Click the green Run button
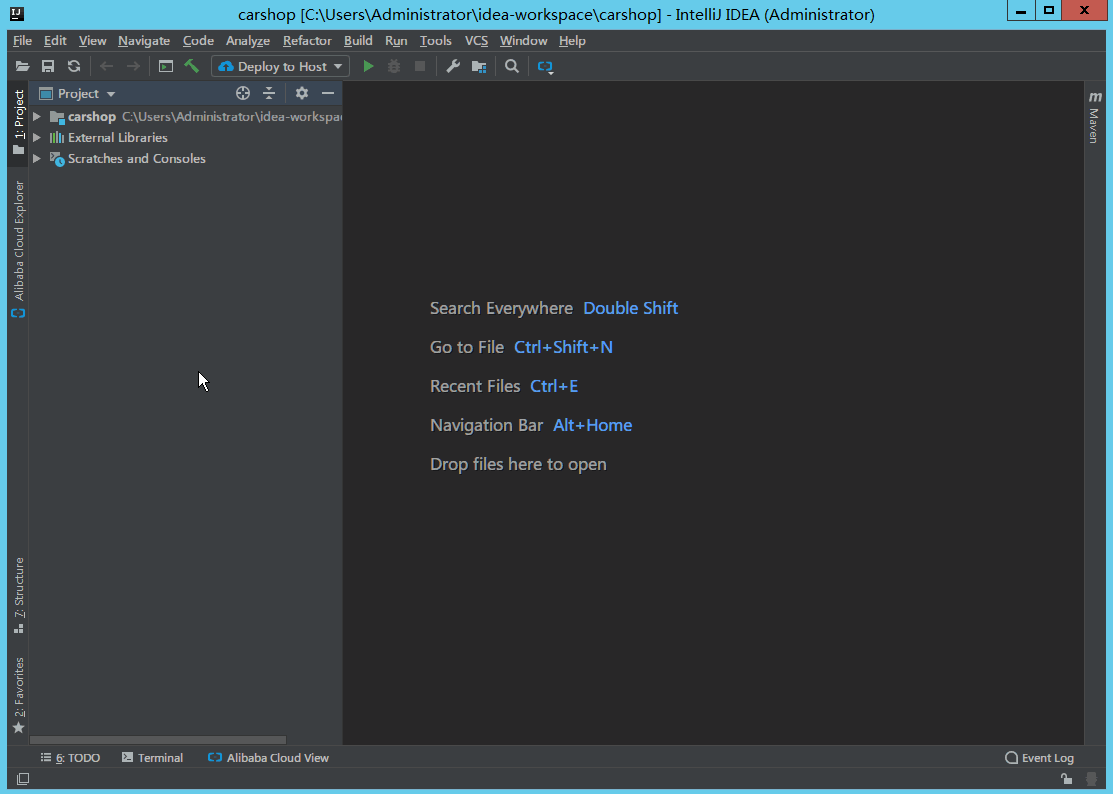The width and height of the screenshot is (1113, 794). tap(368, 66)
